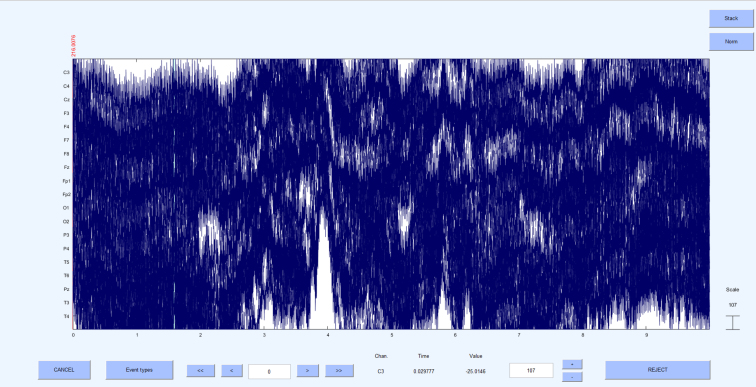Click the vertical scale bar indicator
The image size is (756, 387).
[732, 322]
